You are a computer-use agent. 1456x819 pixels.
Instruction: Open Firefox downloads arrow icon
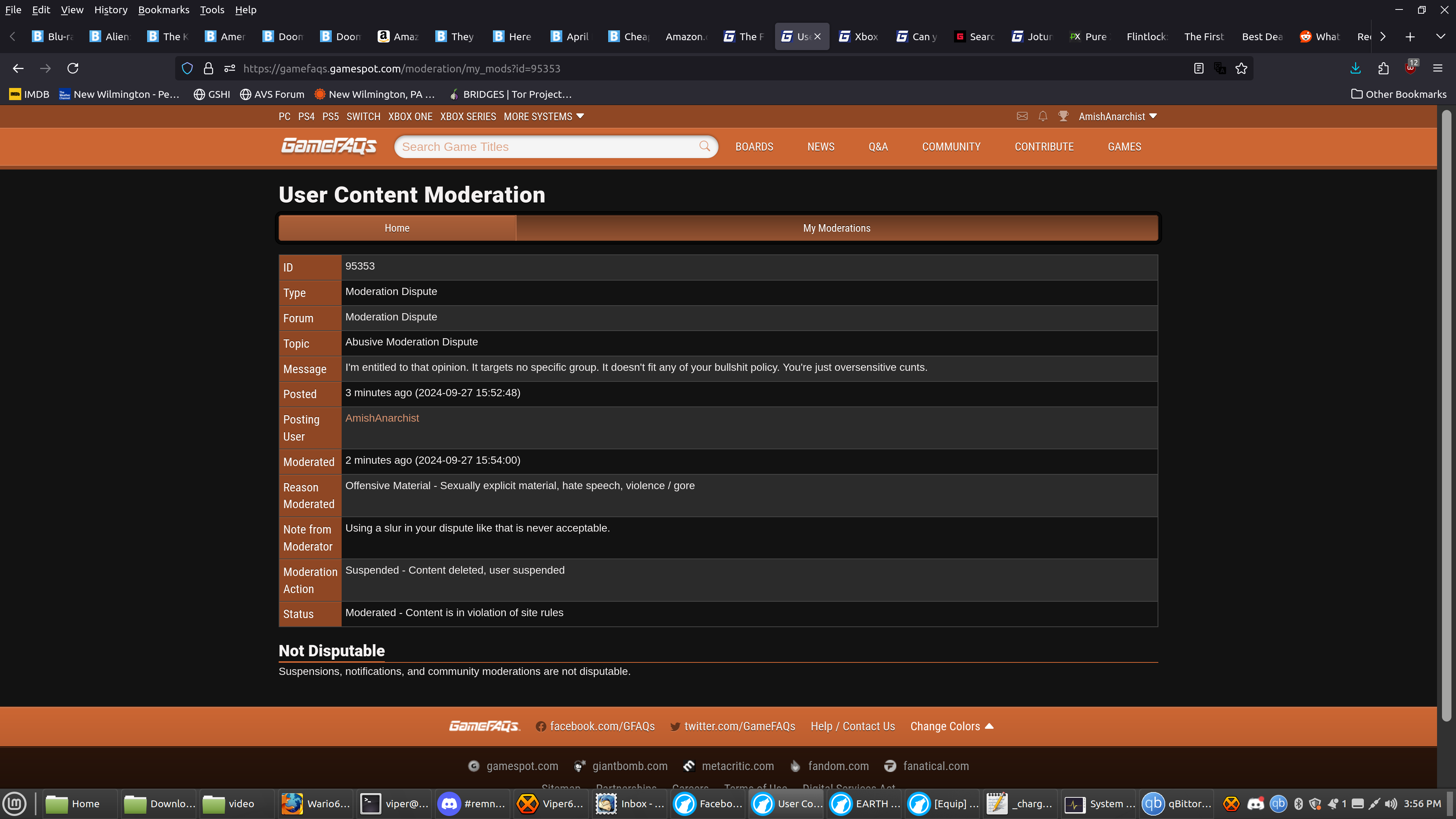coord(1356,68)
